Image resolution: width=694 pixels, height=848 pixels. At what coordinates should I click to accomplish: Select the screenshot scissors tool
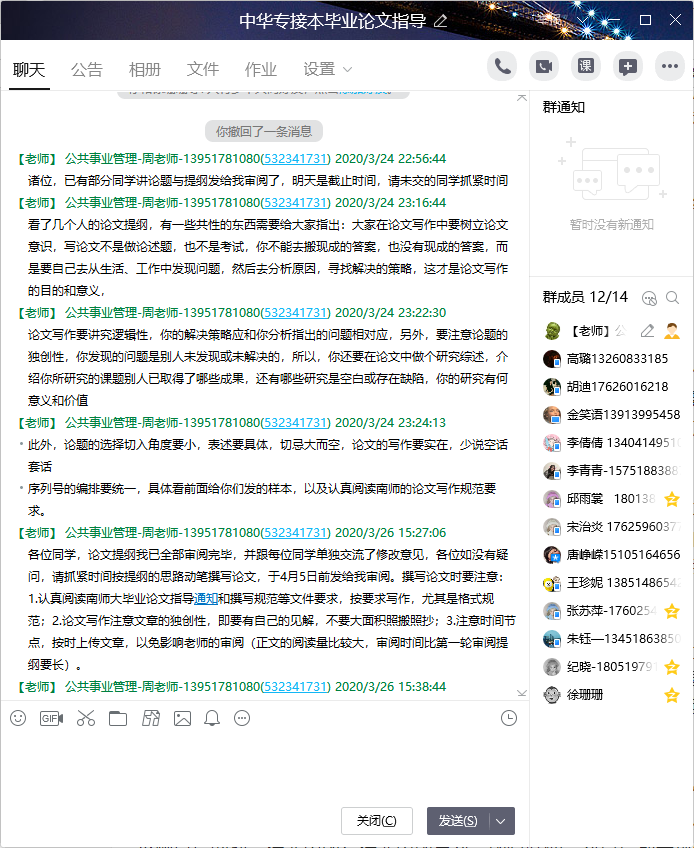coord(85,718)
